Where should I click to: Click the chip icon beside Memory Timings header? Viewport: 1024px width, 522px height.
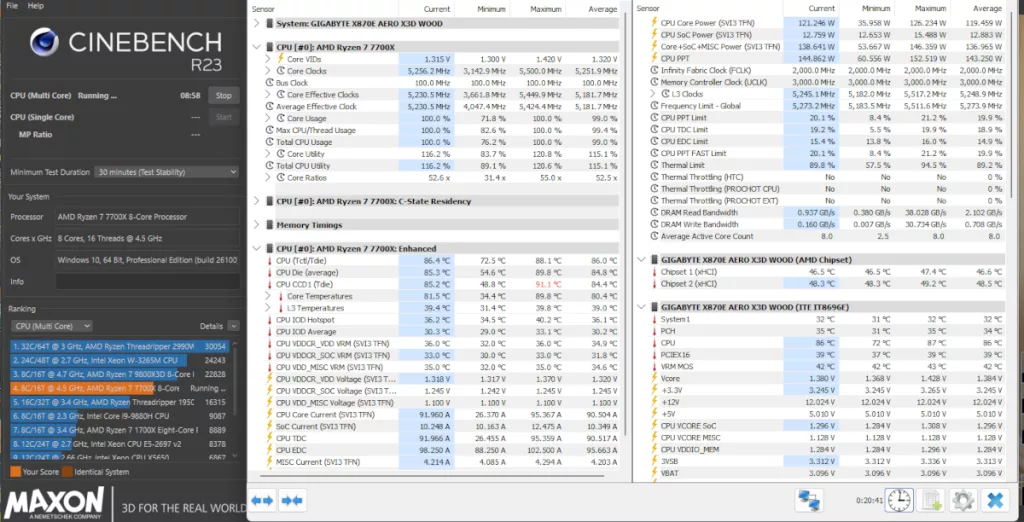(270, 225)
